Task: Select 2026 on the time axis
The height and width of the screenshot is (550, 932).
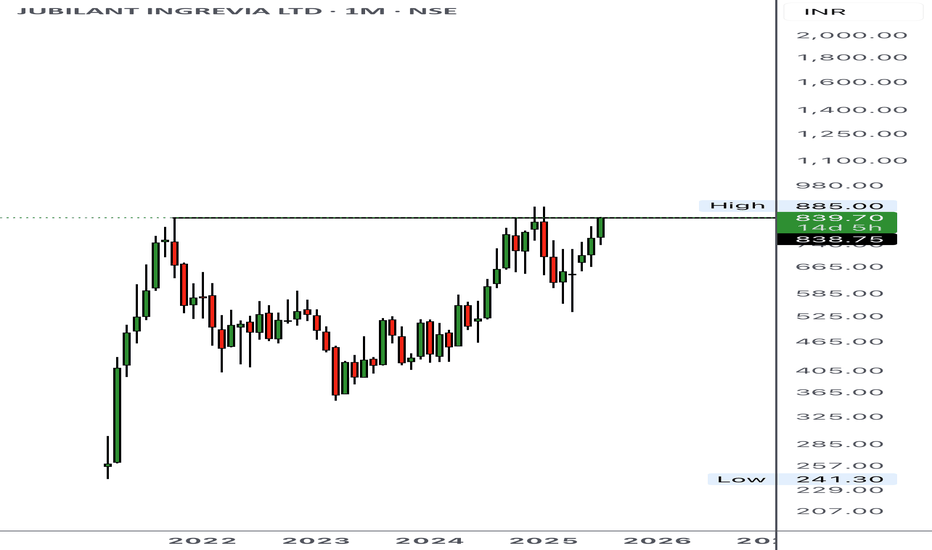Action: click(657, 541)
